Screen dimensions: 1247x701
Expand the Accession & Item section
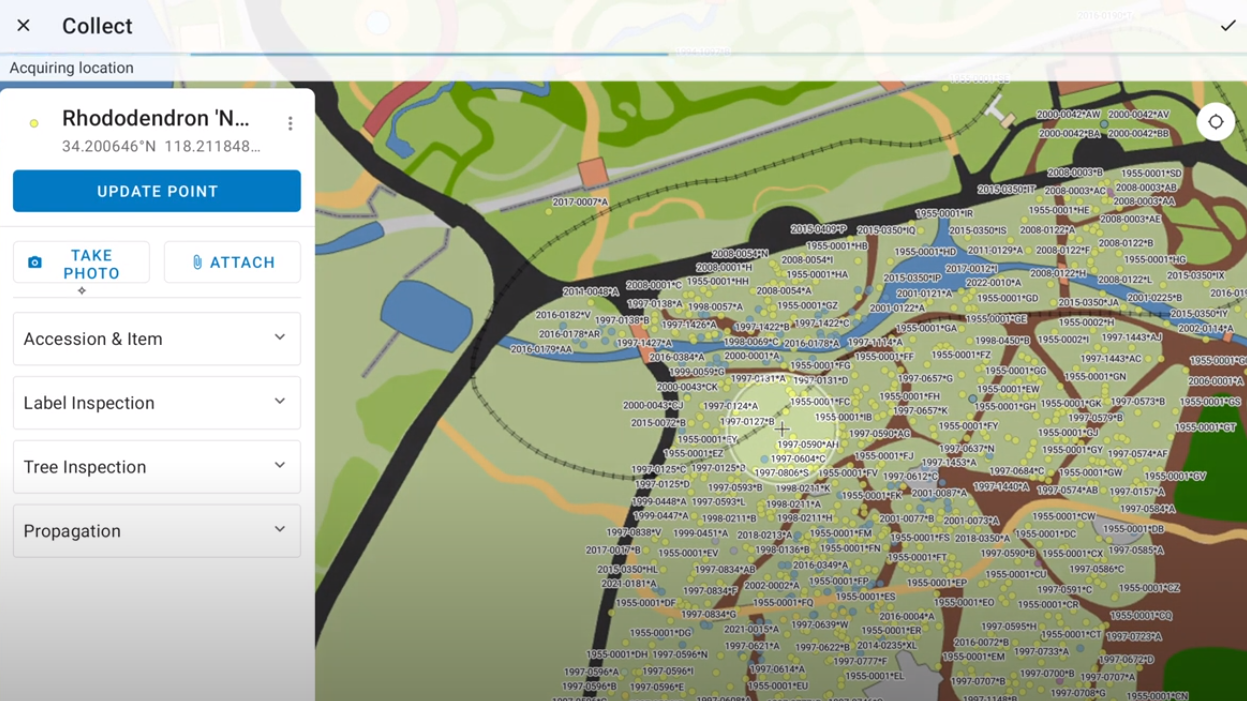(156, 339)
